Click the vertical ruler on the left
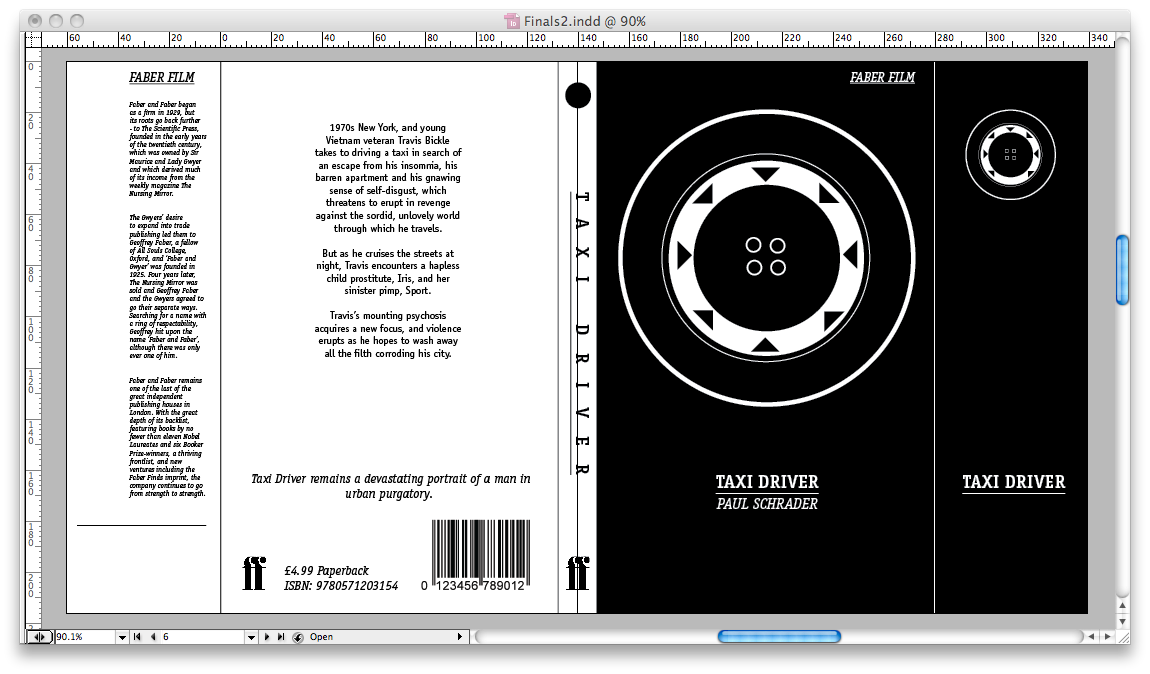The image size is (1150, 674). (33, 337)
